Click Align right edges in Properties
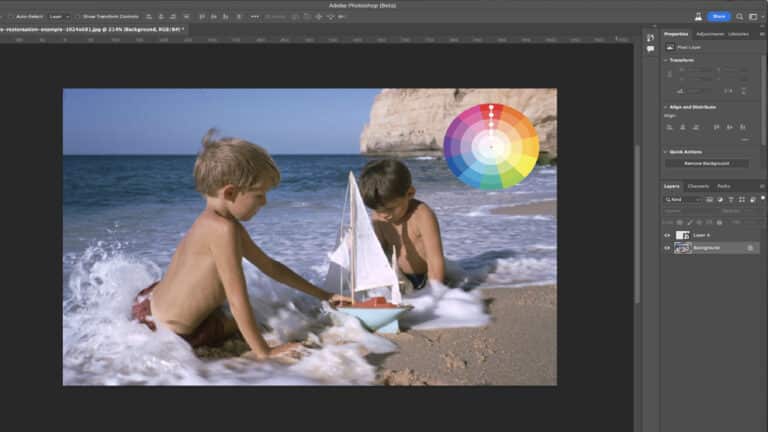Viewport: 768px width, 432px height. tap(696, 127)
